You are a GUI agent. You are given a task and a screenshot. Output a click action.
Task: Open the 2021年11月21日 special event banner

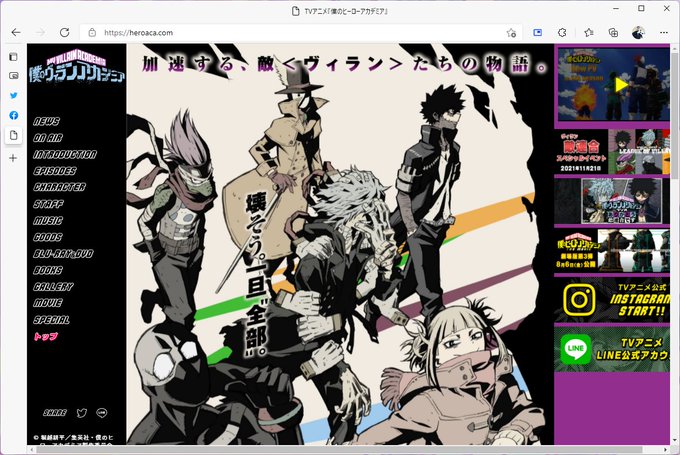[612, 152]
